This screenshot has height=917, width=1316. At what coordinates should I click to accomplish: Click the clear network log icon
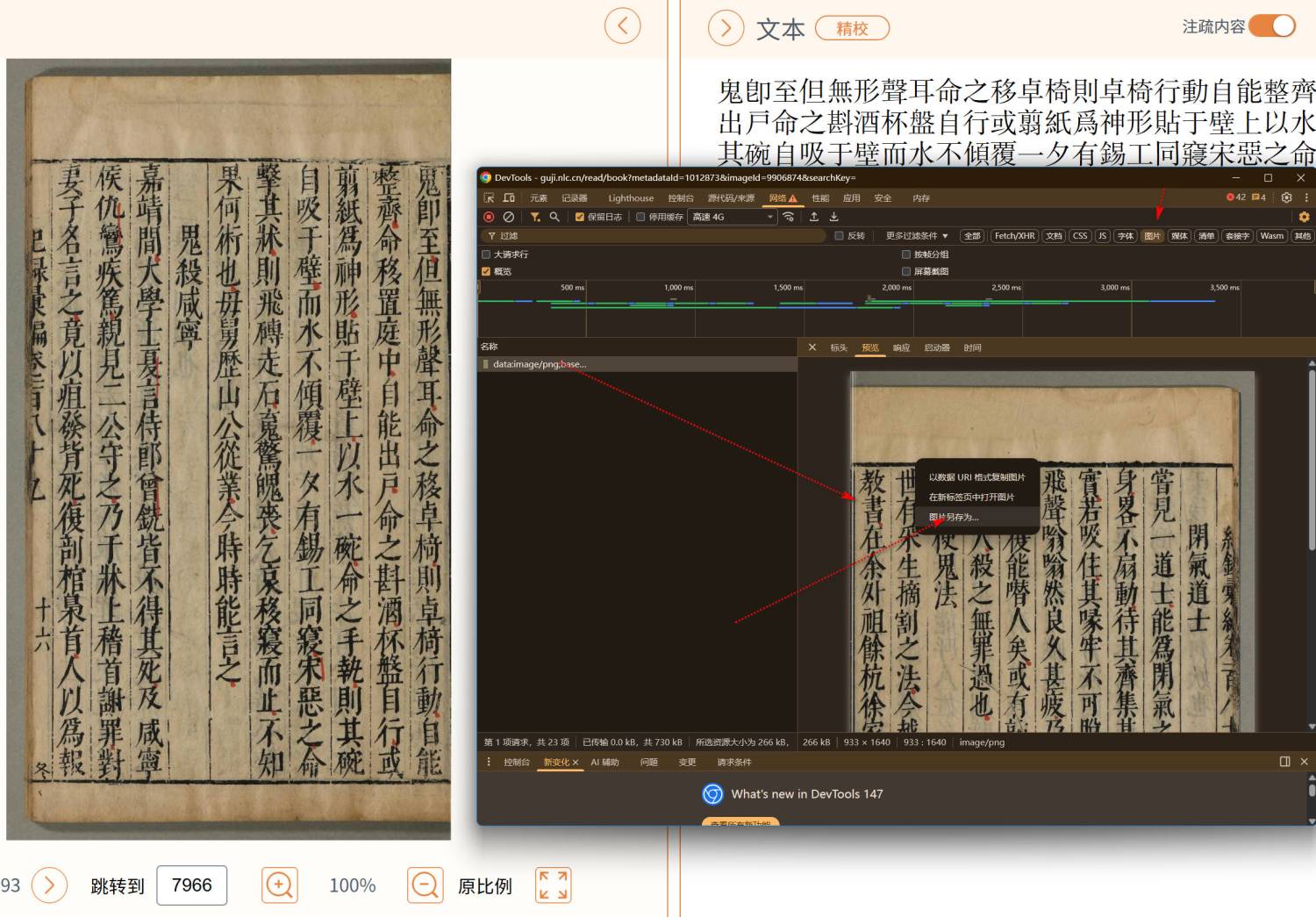tap(509, 217)
